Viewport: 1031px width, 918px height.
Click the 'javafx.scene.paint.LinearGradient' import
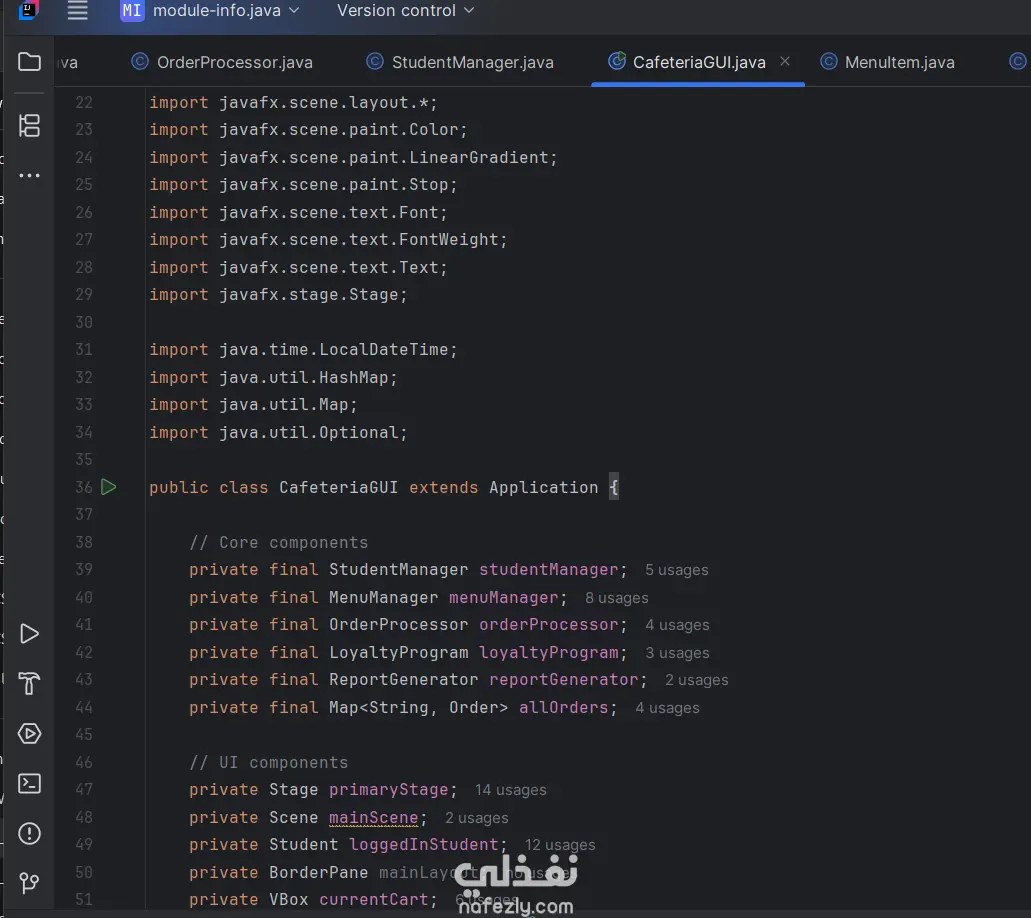383,158
